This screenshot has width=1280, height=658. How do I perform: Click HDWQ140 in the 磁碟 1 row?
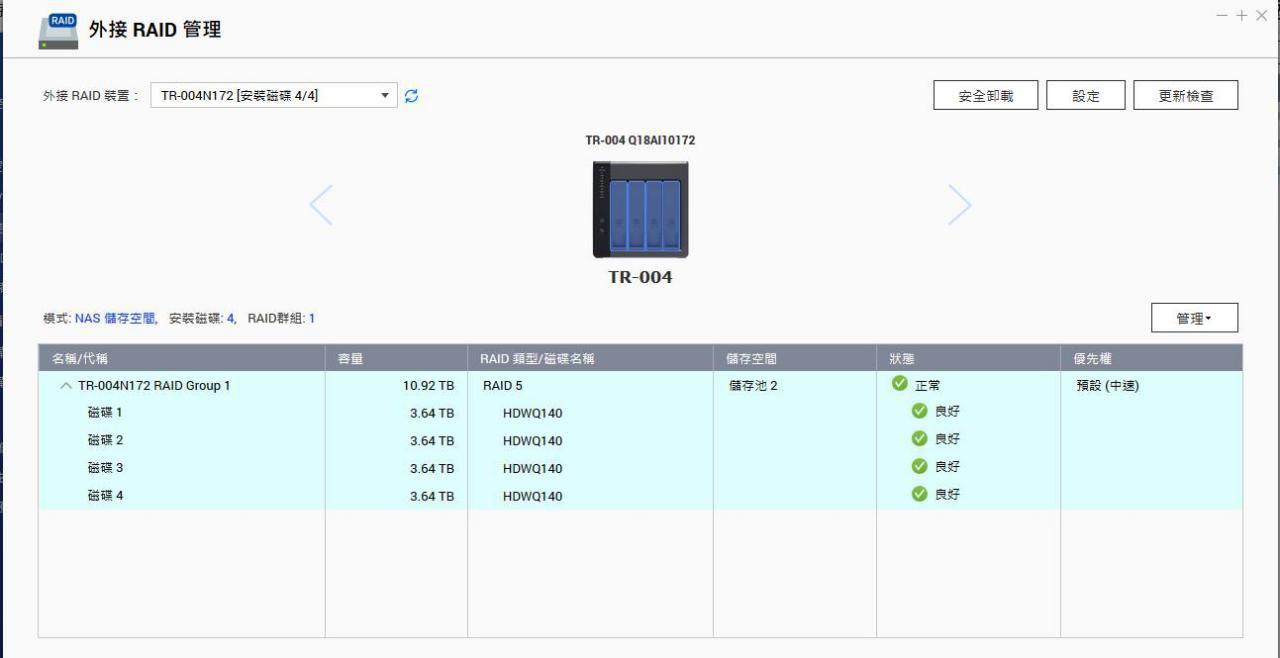pos(533,413)
